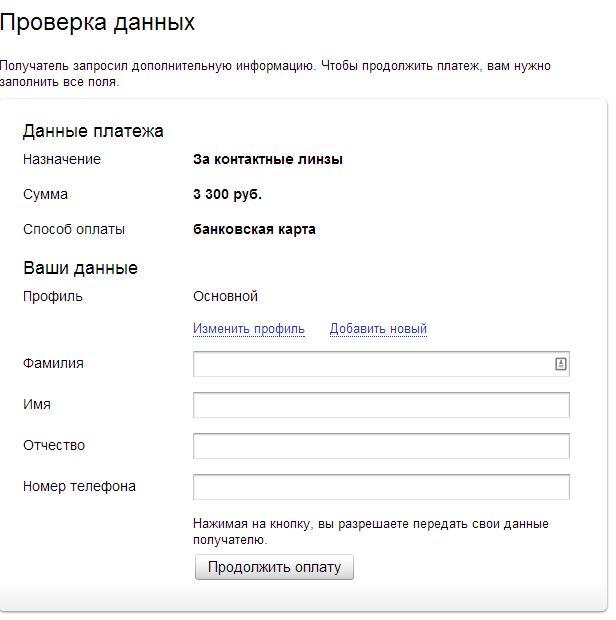This screenshot has height=620, width=616.
Task: Click the банковская карта payment method value
Action: [x=254, y=229]
